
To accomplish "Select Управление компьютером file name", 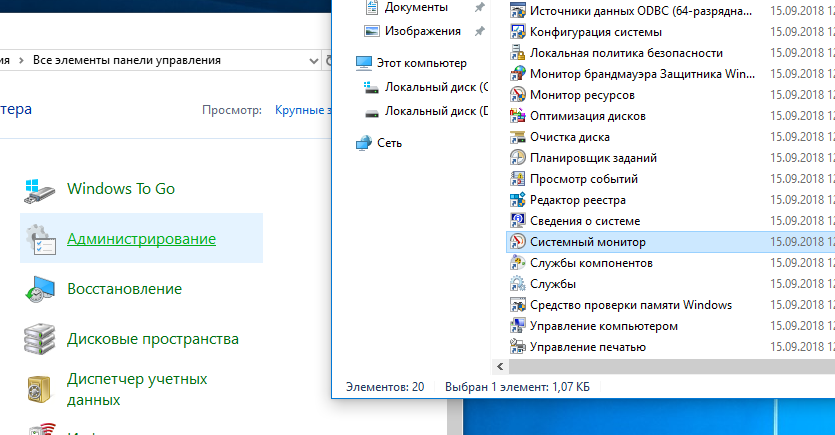I will coord(604,326).
